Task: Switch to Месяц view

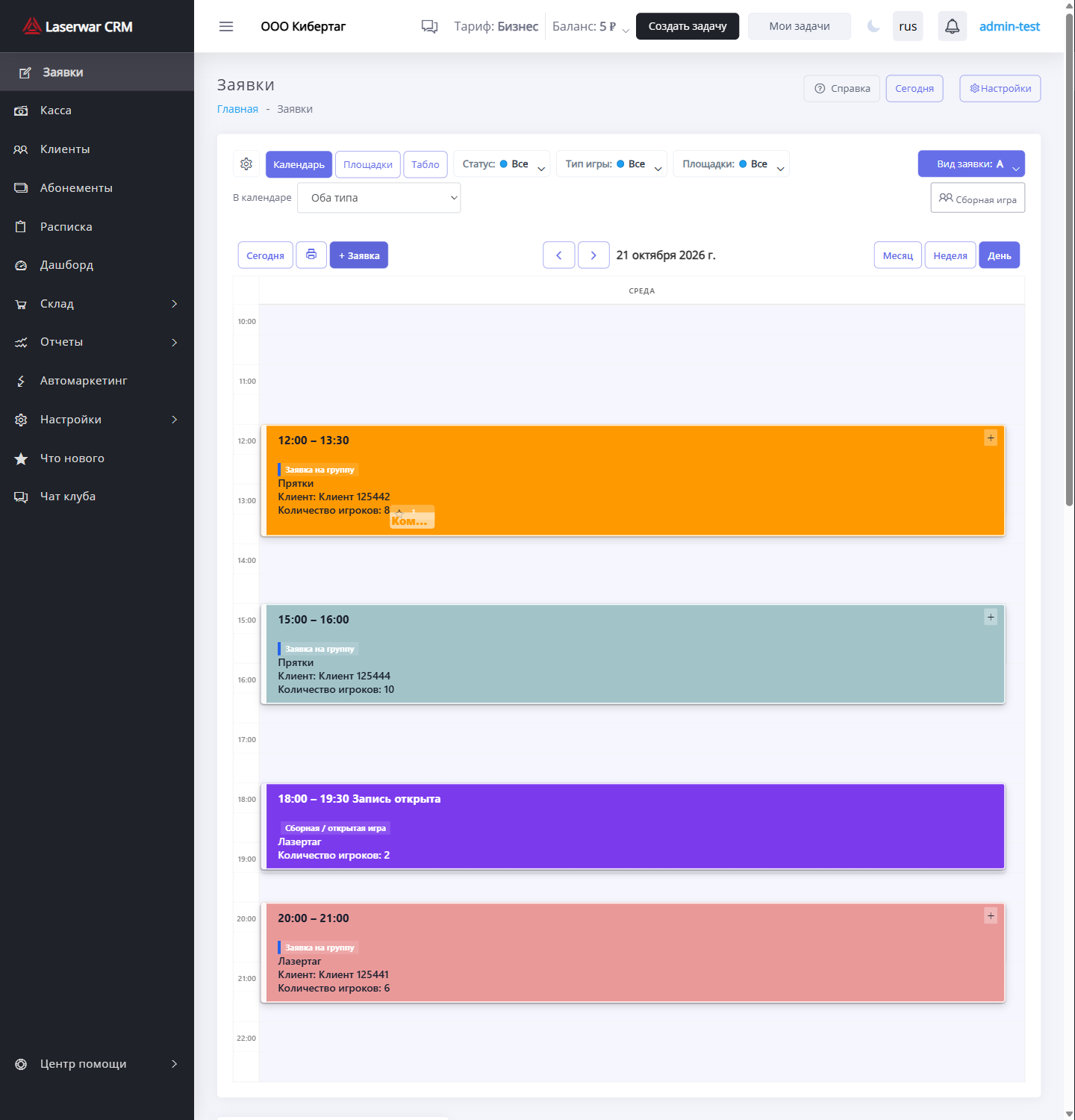Action: pyautogui.click(x=898, y=255)
